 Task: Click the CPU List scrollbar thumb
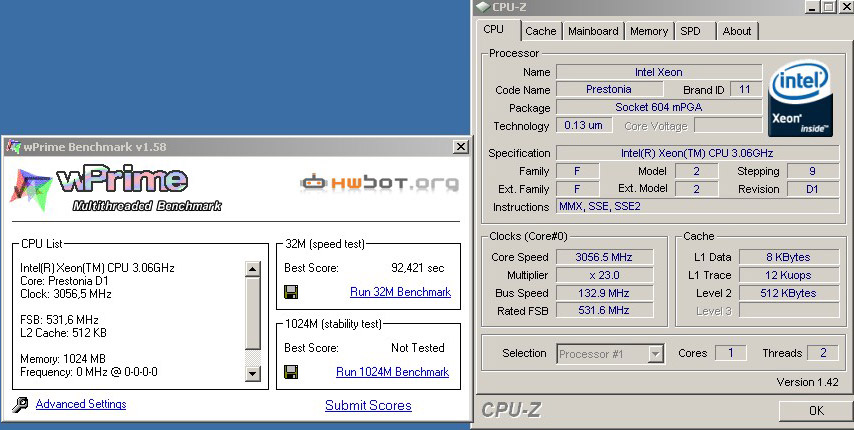(x=253, y=313)
